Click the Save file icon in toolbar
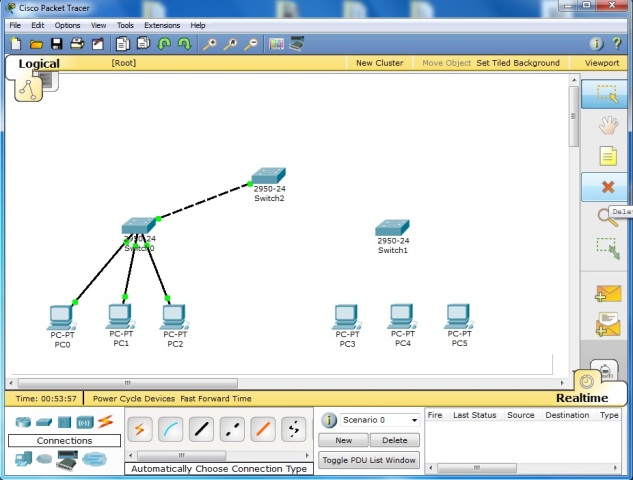 coord(57,44)
